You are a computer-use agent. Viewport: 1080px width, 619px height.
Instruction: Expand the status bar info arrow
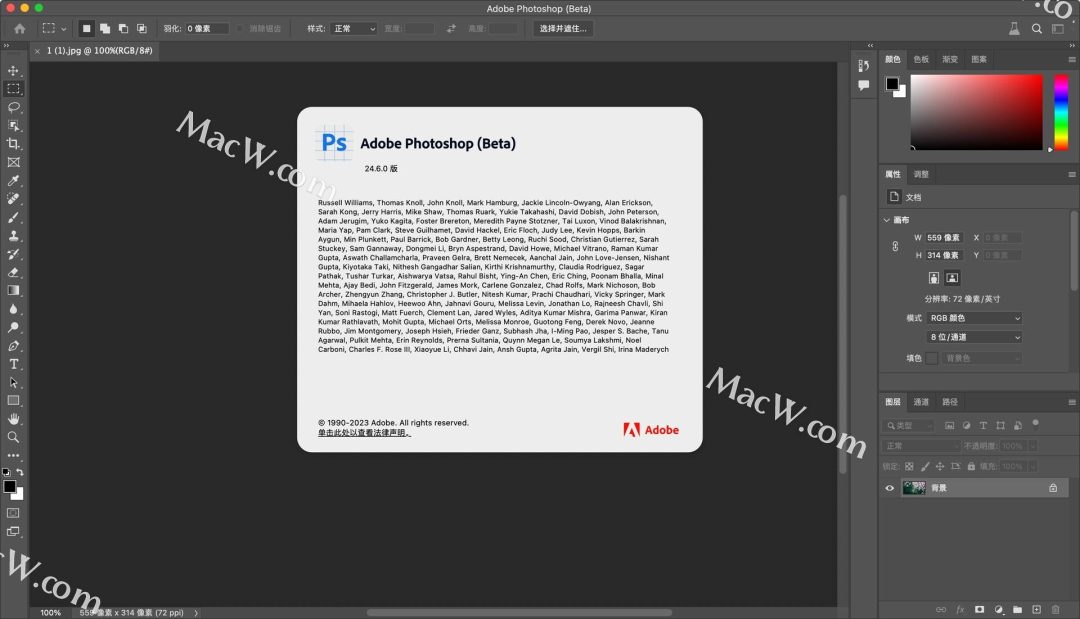click(196, 613)
